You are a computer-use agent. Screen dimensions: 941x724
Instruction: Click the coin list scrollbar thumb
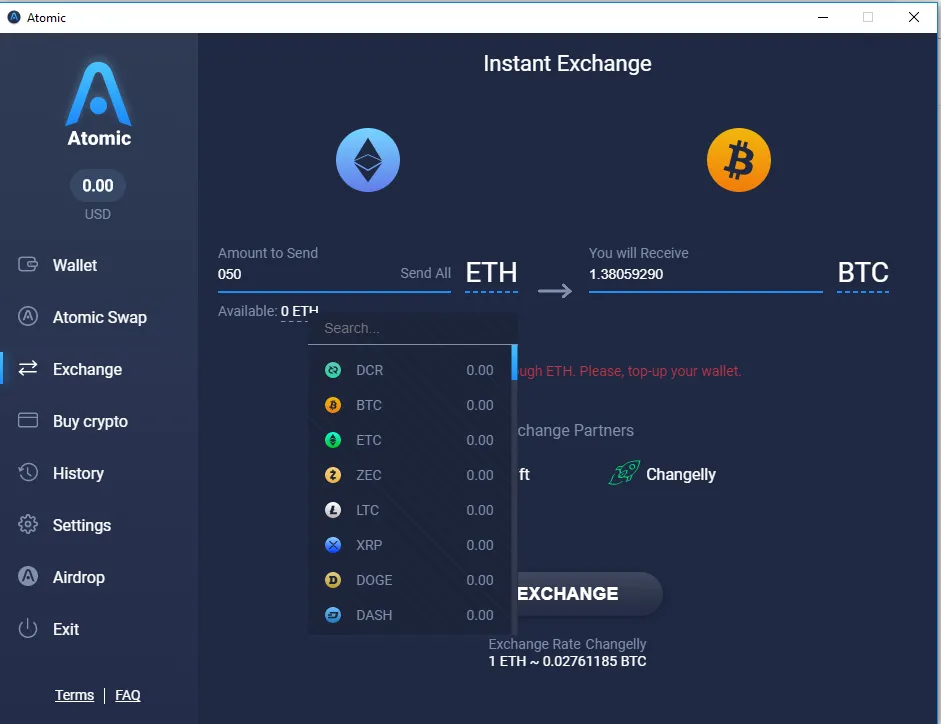point(514,363)
